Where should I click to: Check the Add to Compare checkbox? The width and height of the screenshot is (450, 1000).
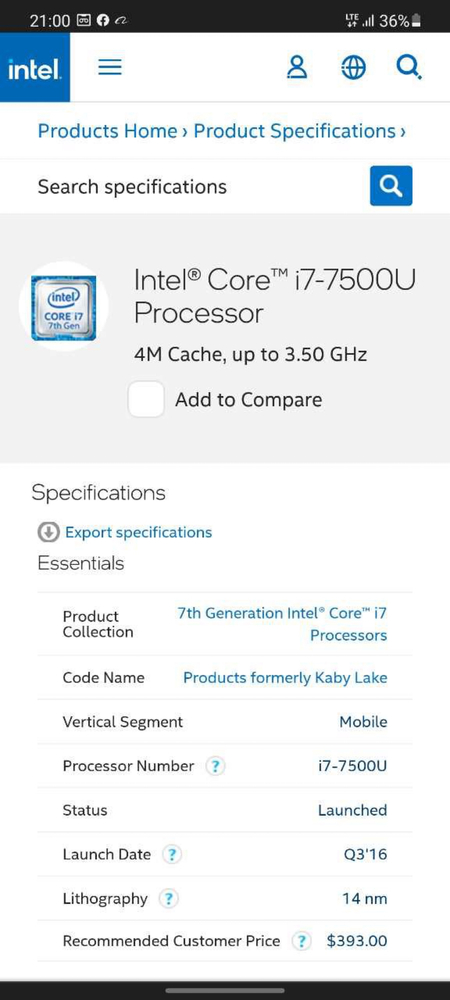tap(146, 399)
